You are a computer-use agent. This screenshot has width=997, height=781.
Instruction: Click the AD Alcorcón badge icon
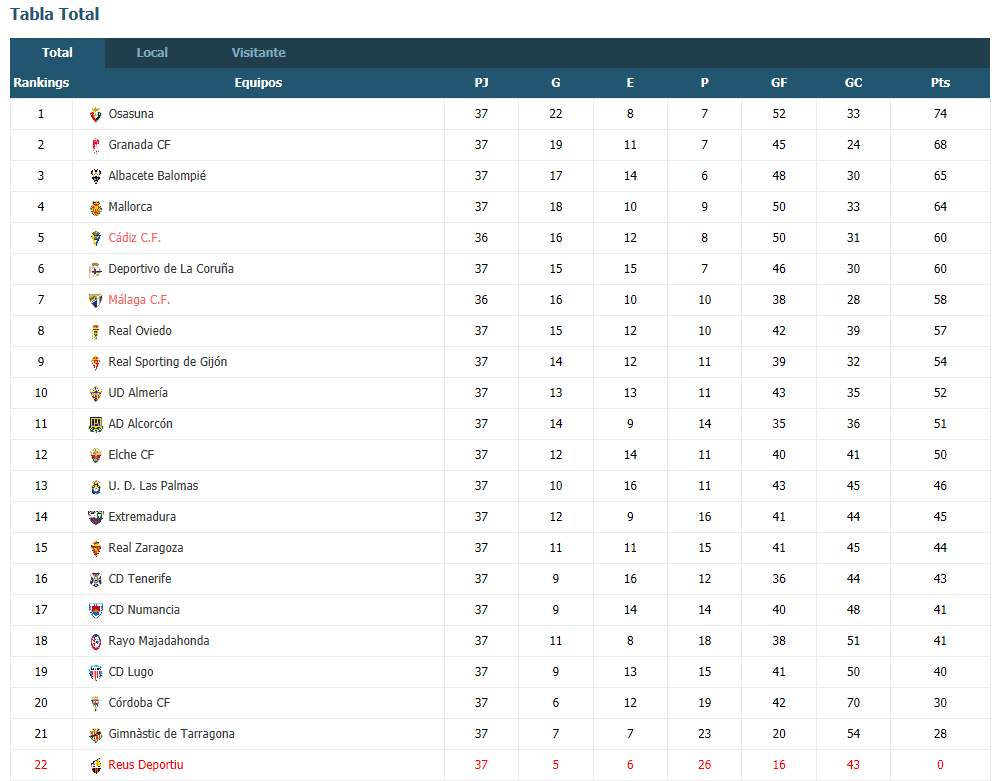(x=95, y=424)
